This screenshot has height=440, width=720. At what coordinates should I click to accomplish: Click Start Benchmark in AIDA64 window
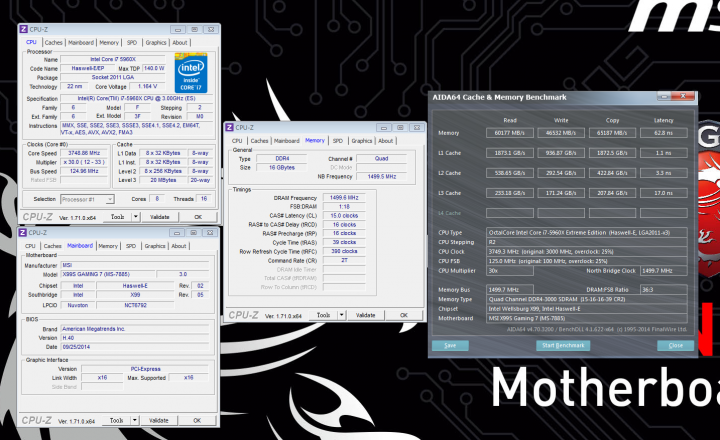(563, 345)
